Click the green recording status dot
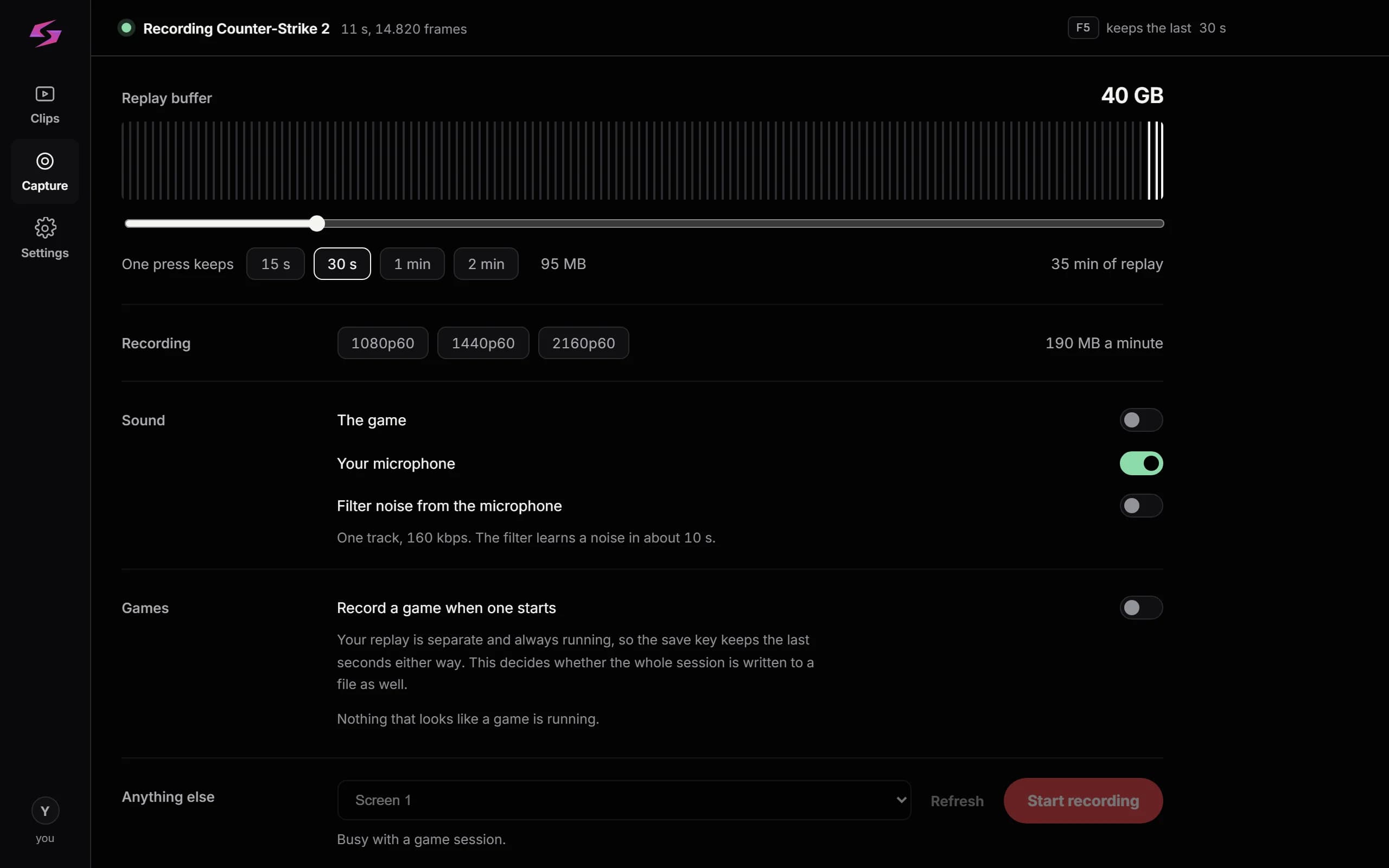This screenshot has width=1389, height=868. (126, 28)
